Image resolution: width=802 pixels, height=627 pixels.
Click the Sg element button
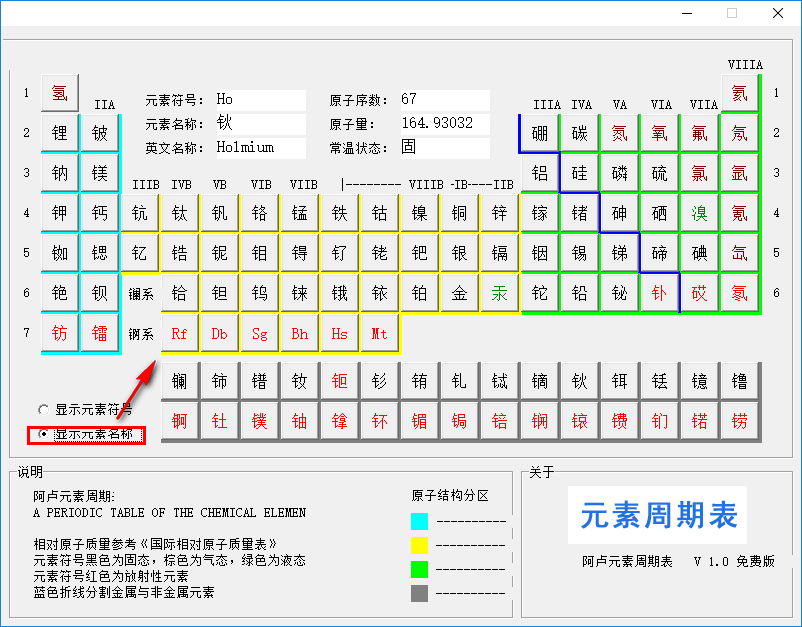(x=260, y=333)
